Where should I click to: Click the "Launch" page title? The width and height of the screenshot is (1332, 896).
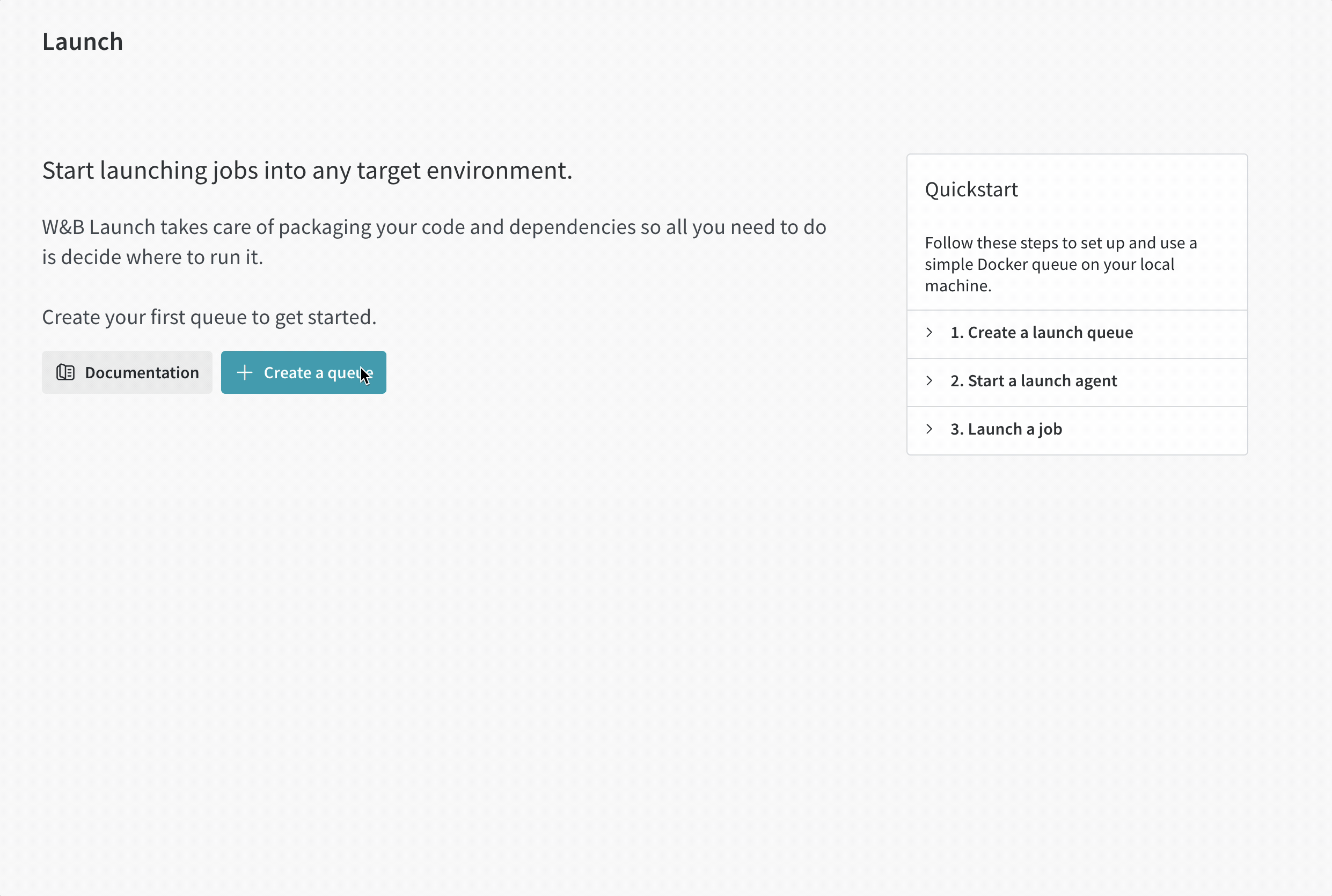pyautogui.click(x=82, y=41)
